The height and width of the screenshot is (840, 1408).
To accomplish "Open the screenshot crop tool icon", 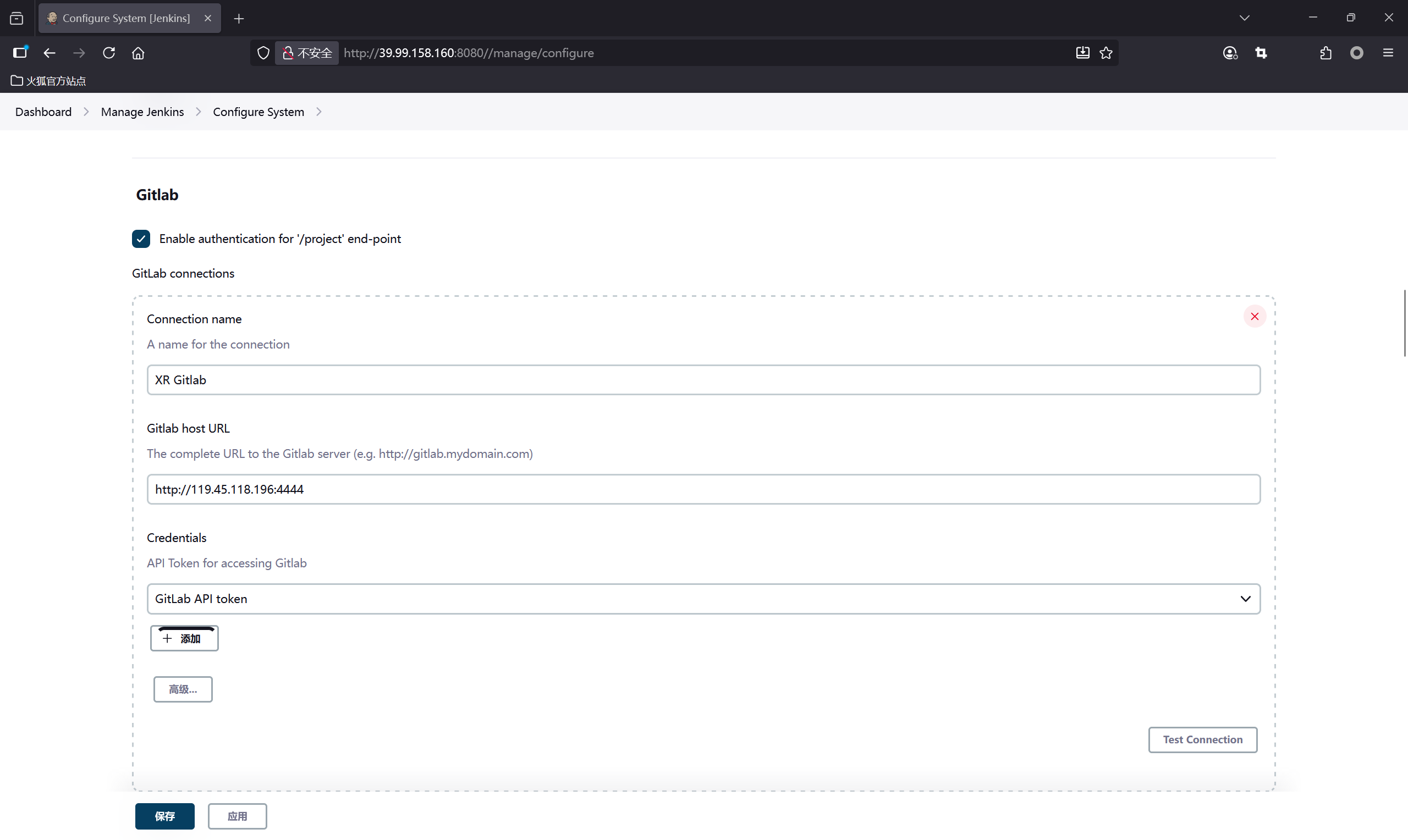I will coord(1261,53).
